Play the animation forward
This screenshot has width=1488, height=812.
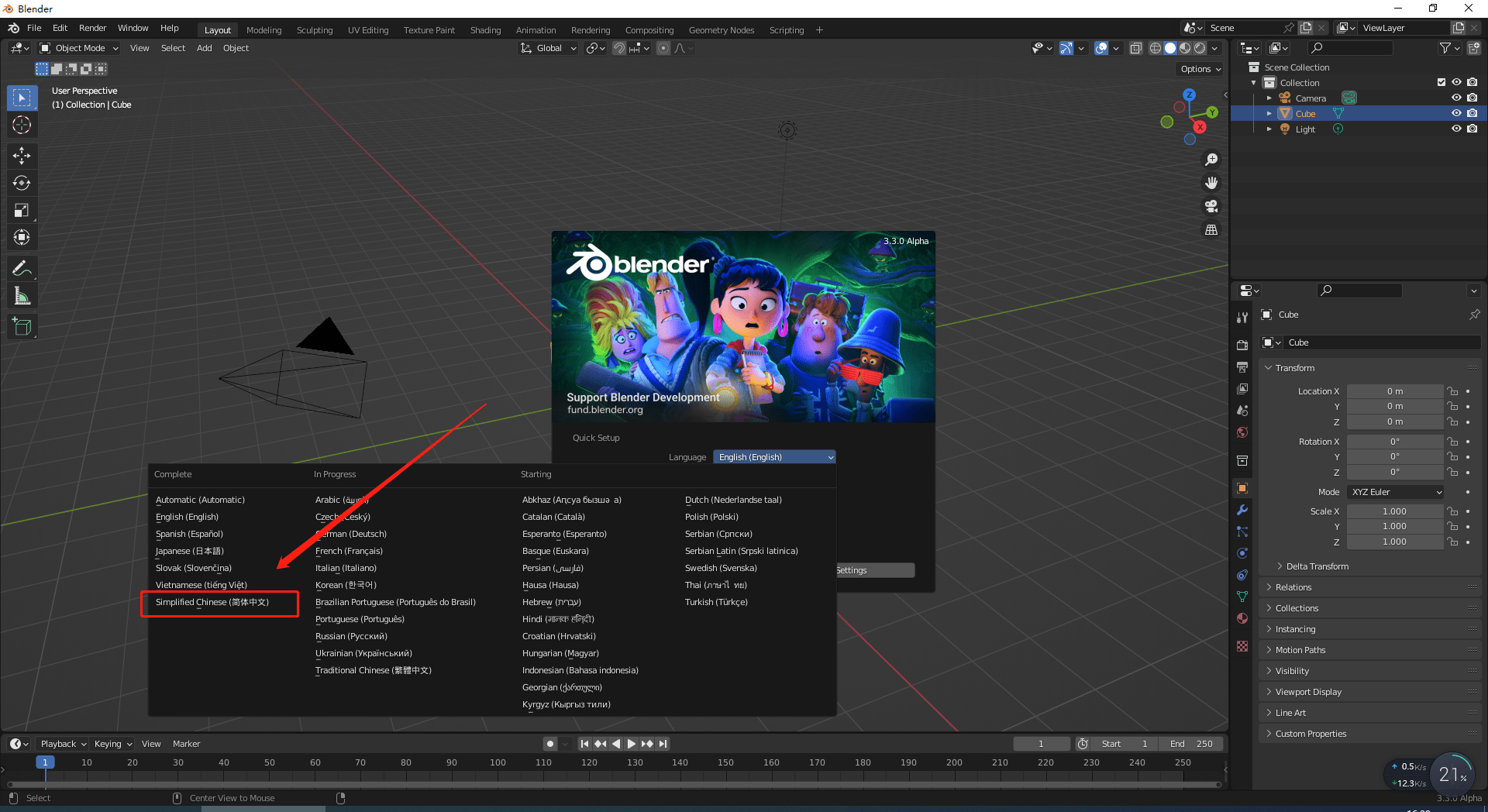(x=632, y=744)
